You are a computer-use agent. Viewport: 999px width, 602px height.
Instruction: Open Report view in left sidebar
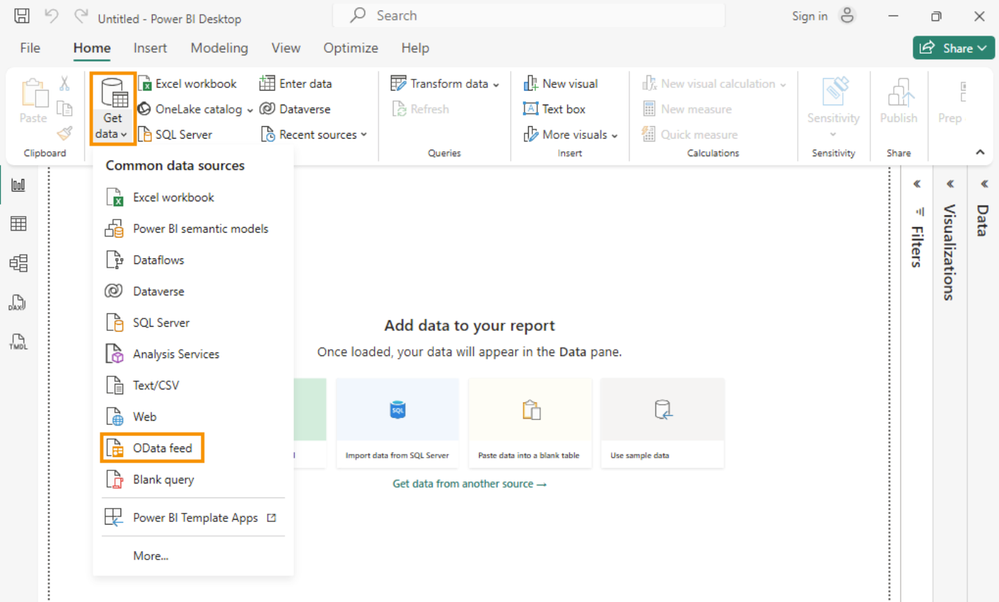[18, 185]
